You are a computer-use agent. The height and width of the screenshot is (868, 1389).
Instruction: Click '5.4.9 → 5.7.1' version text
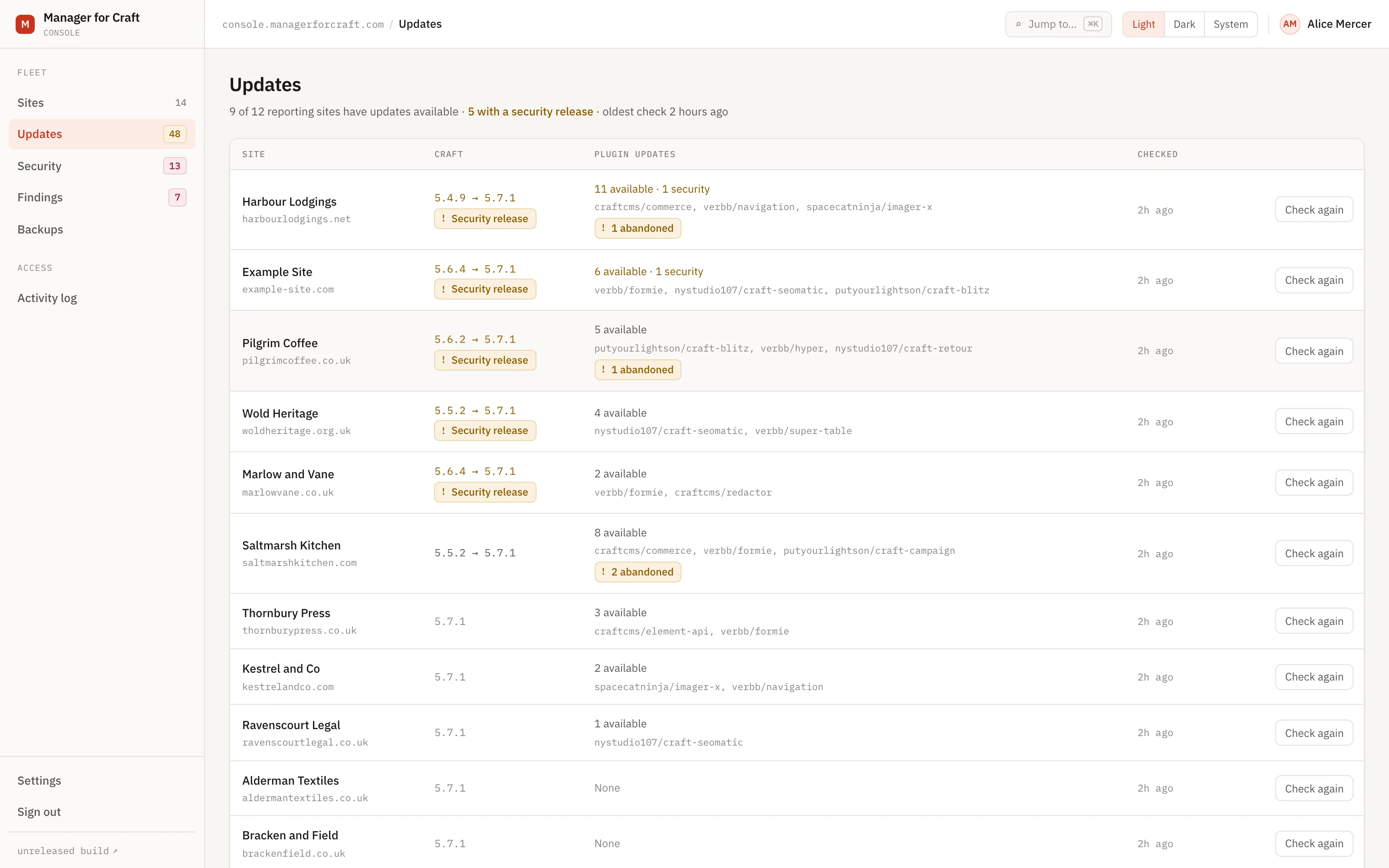pyautogui.click(x=475, y=198)
